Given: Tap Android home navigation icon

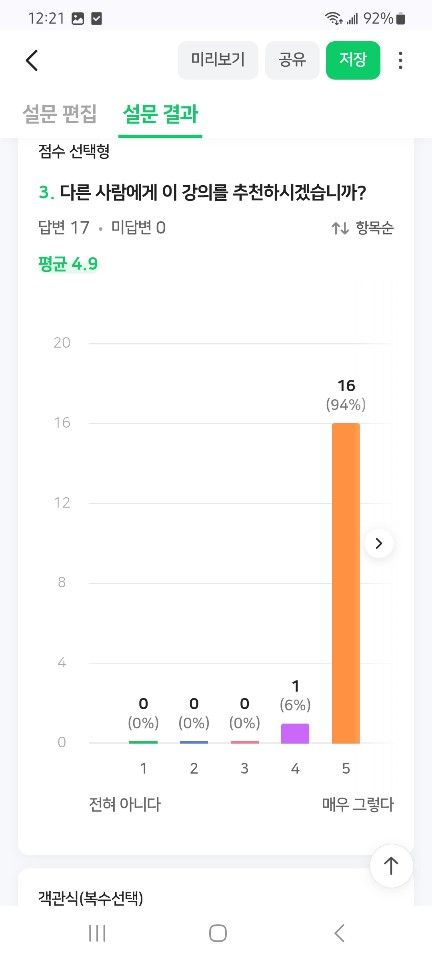Looking at the screenshot, I should 217,933.
